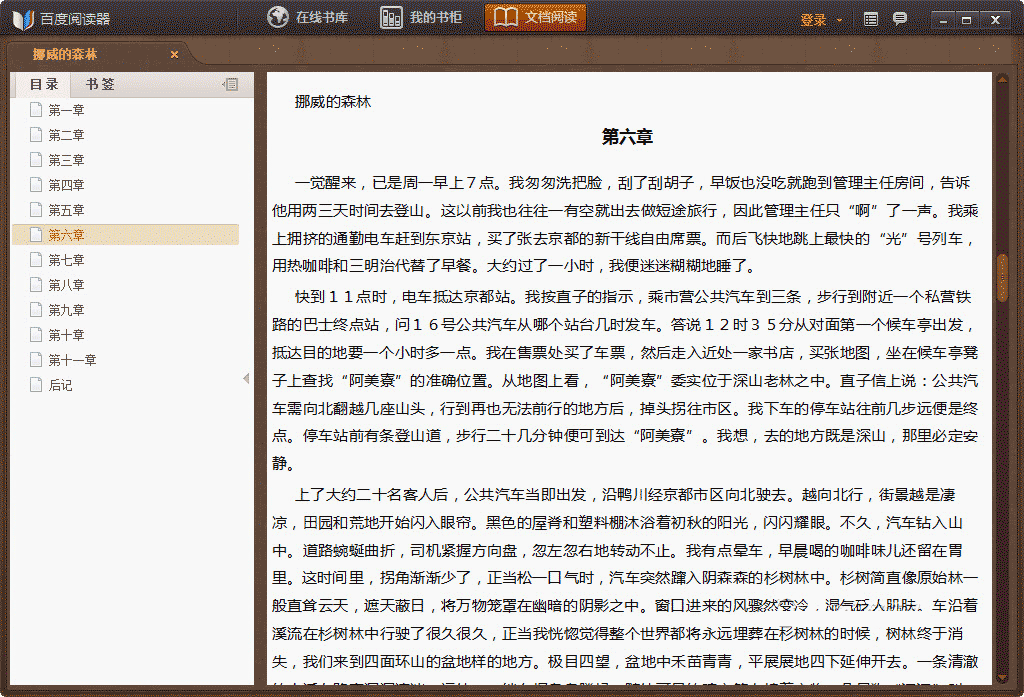Click the vertical scrollbar thumb
1024x697 pixels.
pos(1002,277)
